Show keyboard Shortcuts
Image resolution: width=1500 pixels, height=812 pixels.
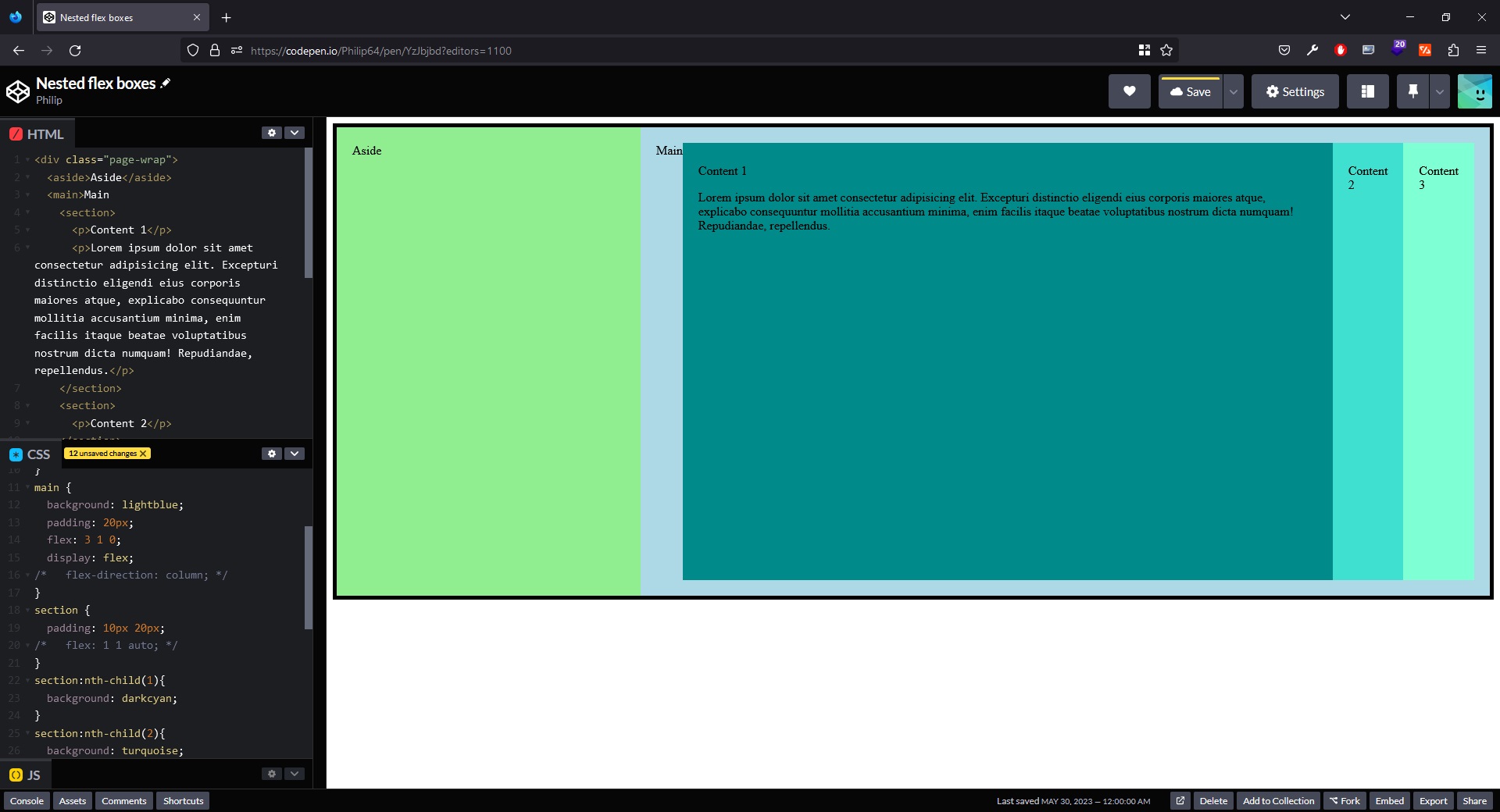[x=183, y=801]
